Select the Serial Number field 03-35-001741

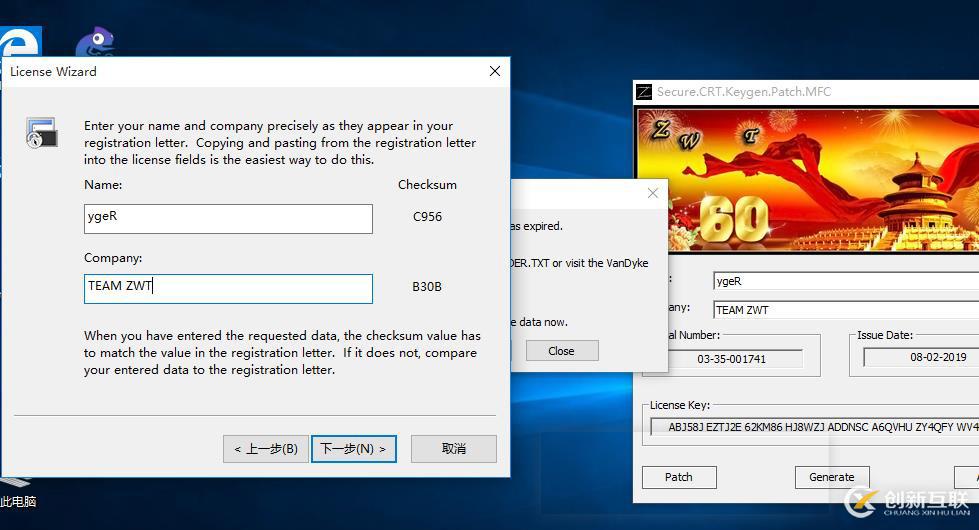(731, 358)
